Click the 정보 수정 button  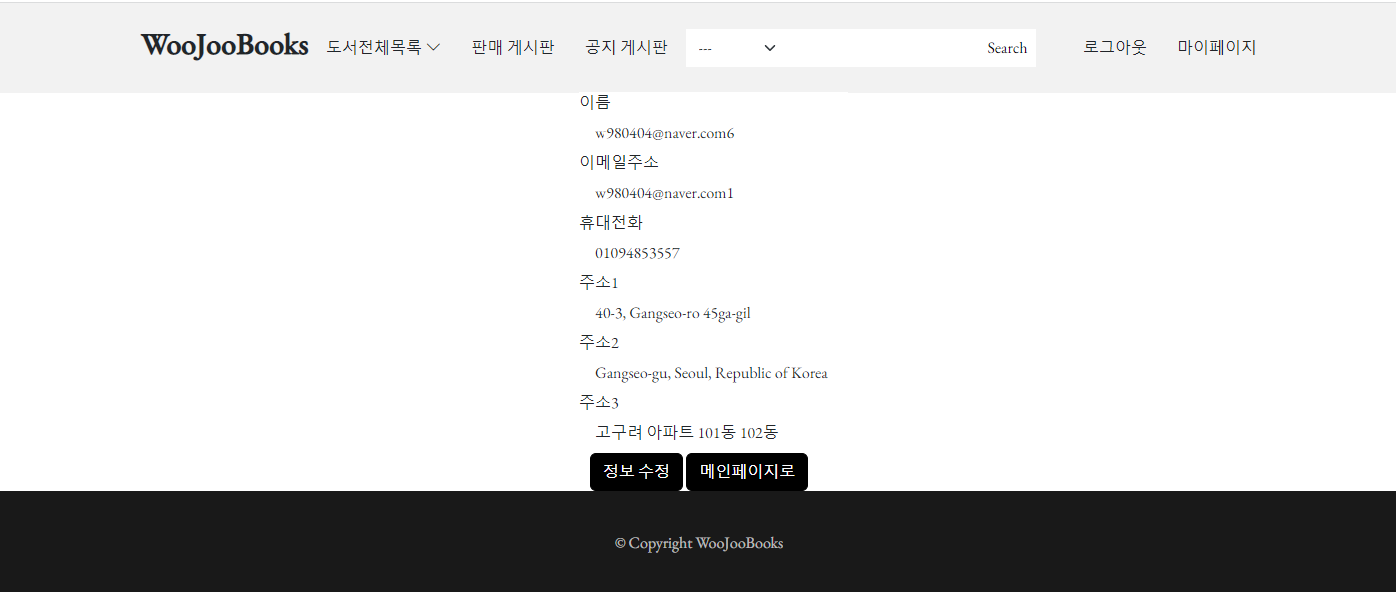coord(636,472)
